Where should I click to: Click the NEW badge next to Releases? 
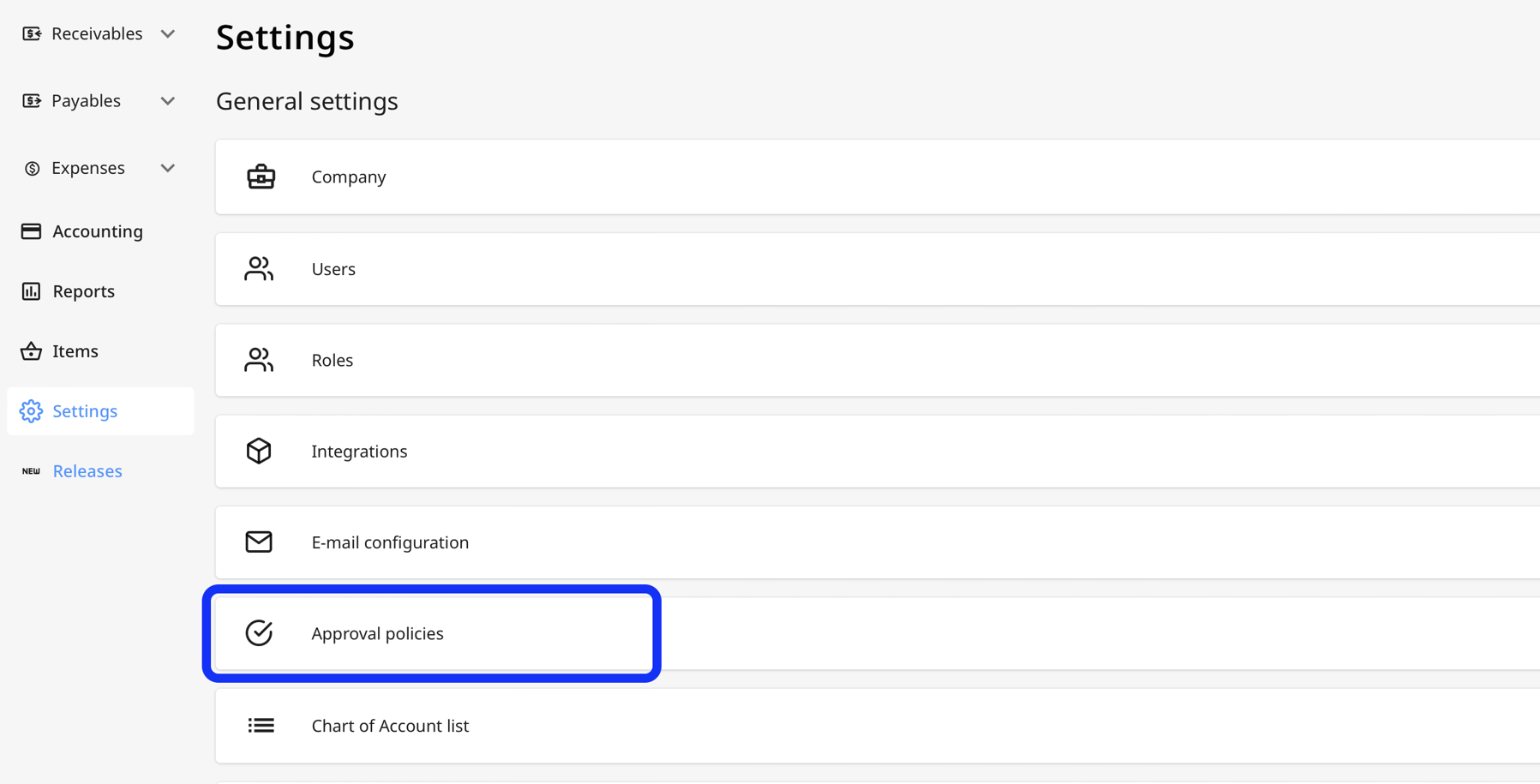pos(31,470)
